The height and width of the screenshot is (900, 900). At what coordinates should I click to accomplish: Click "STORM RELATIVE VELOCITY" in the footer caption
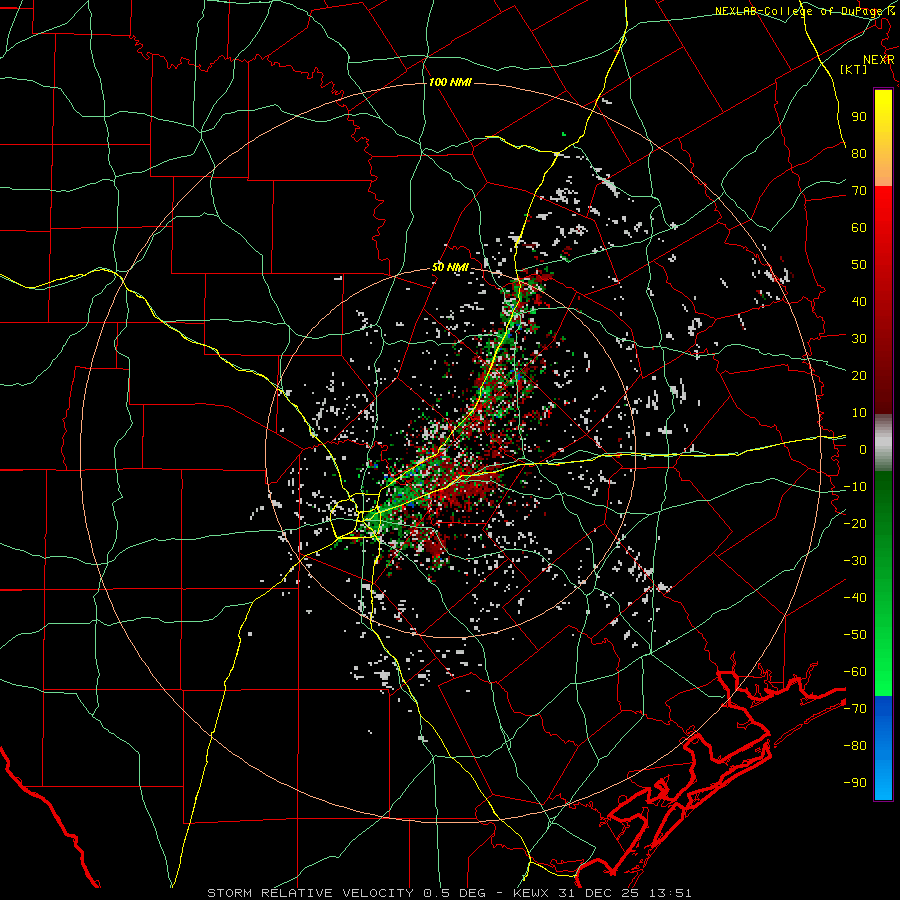point(310,893)
